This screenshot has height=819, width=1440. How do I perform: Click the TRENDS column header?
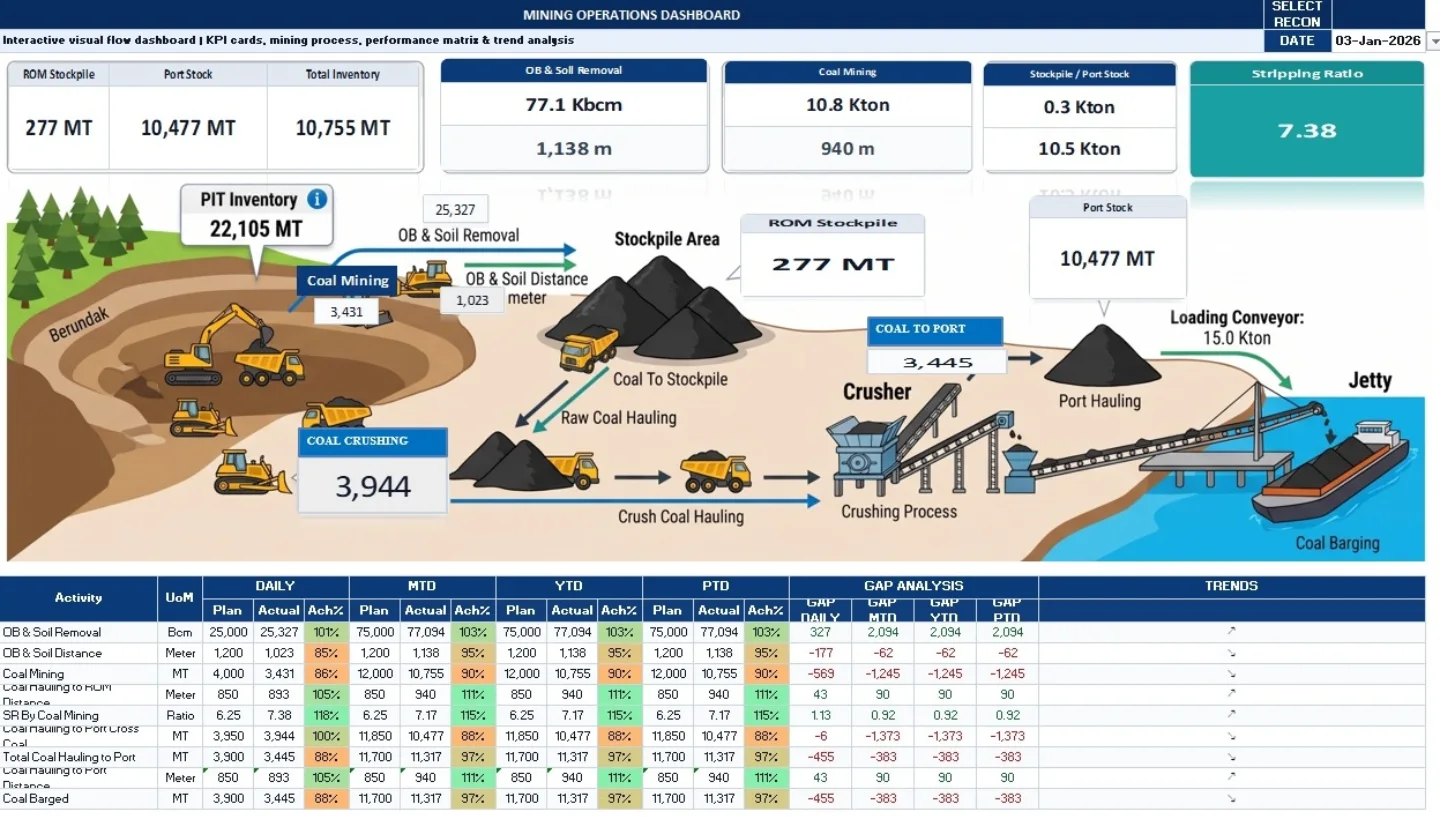click(1231, 586)
